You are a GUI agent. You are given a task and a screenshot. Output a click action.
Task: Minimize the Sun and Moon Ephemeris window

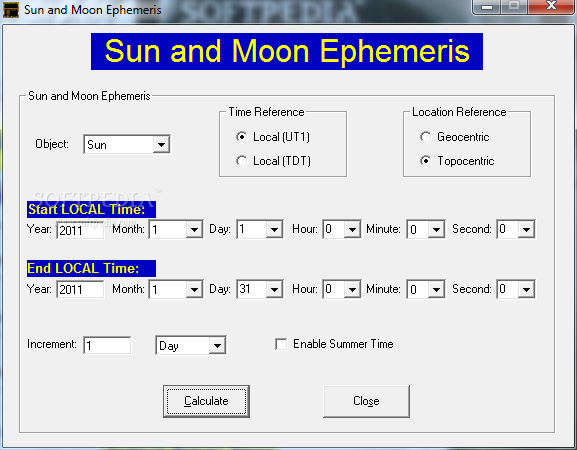486,7
